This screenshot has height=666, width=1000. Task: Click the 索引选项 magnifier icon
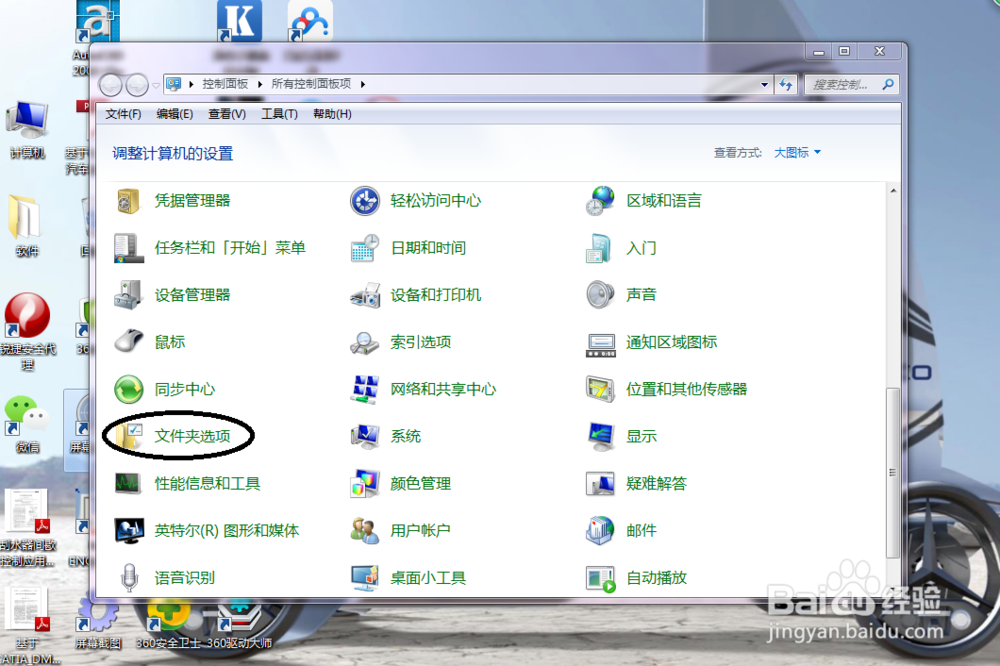pos(365,343)
